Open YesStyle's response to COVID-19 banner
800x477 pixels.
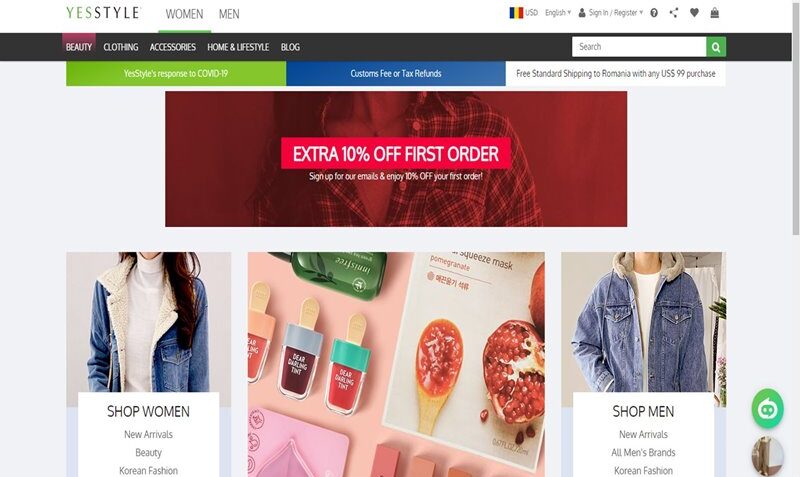coord(176,73)
